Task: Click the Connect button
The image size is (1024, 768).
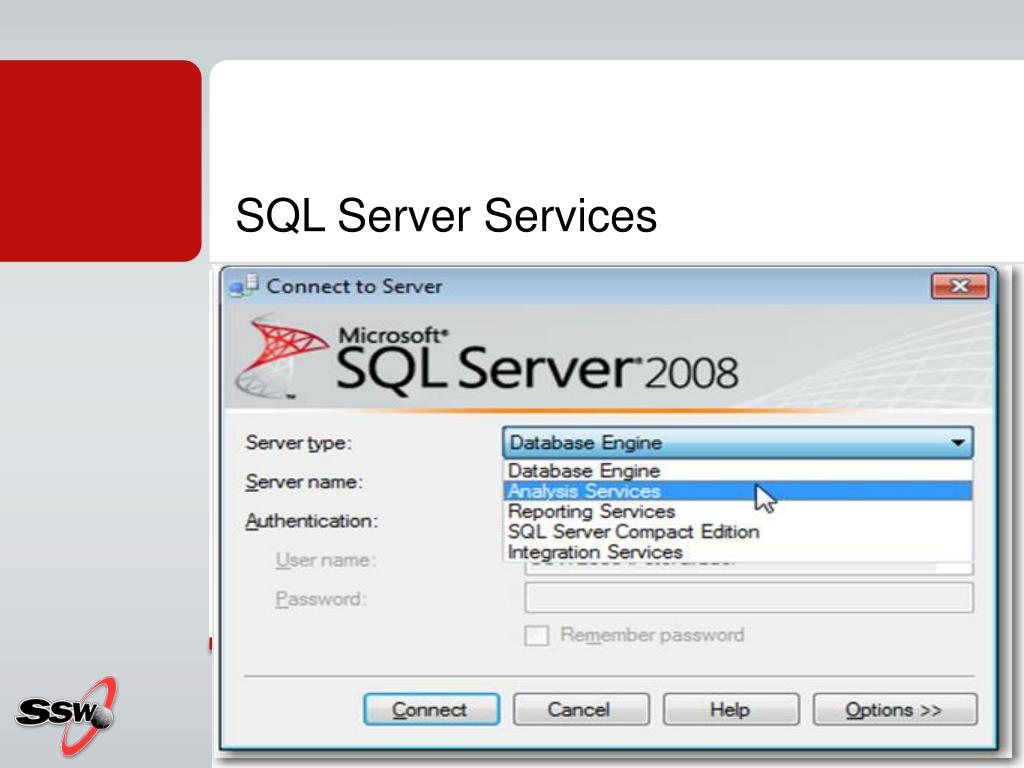Action: 431,709
